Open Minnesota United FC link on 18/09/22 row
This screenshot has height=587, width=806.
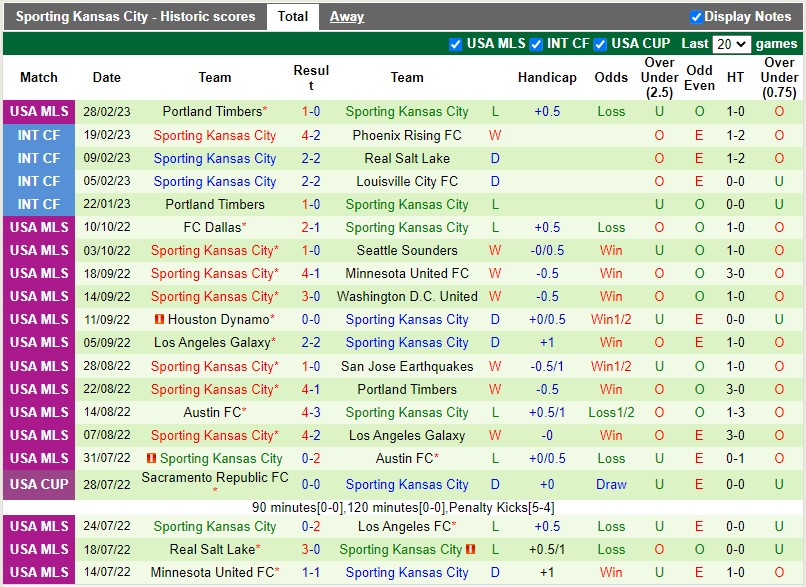click(407, 273)
